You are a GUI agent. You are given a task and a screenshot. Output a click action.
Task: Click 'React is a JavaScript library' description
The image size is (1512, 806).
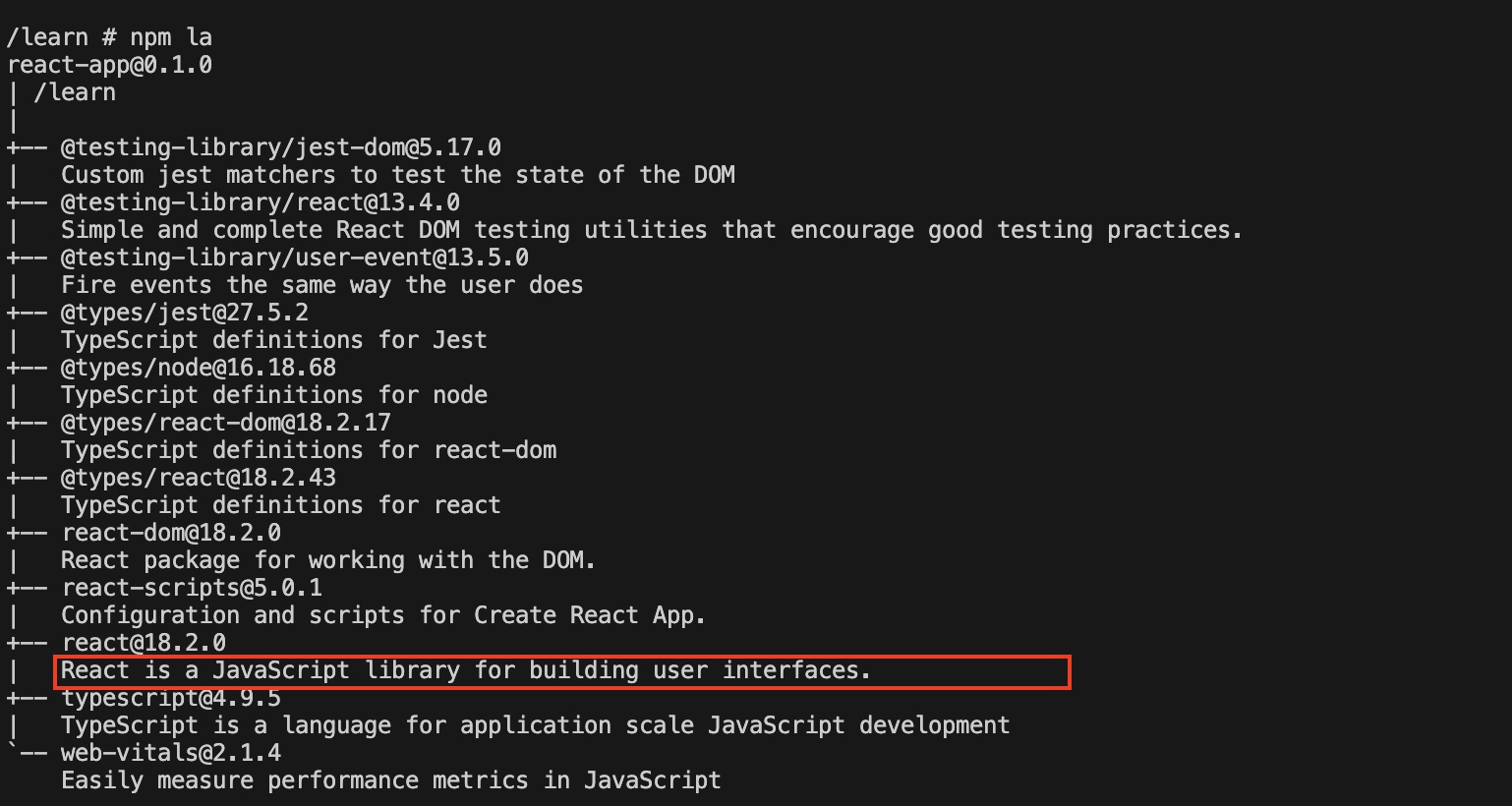point(466,670)
